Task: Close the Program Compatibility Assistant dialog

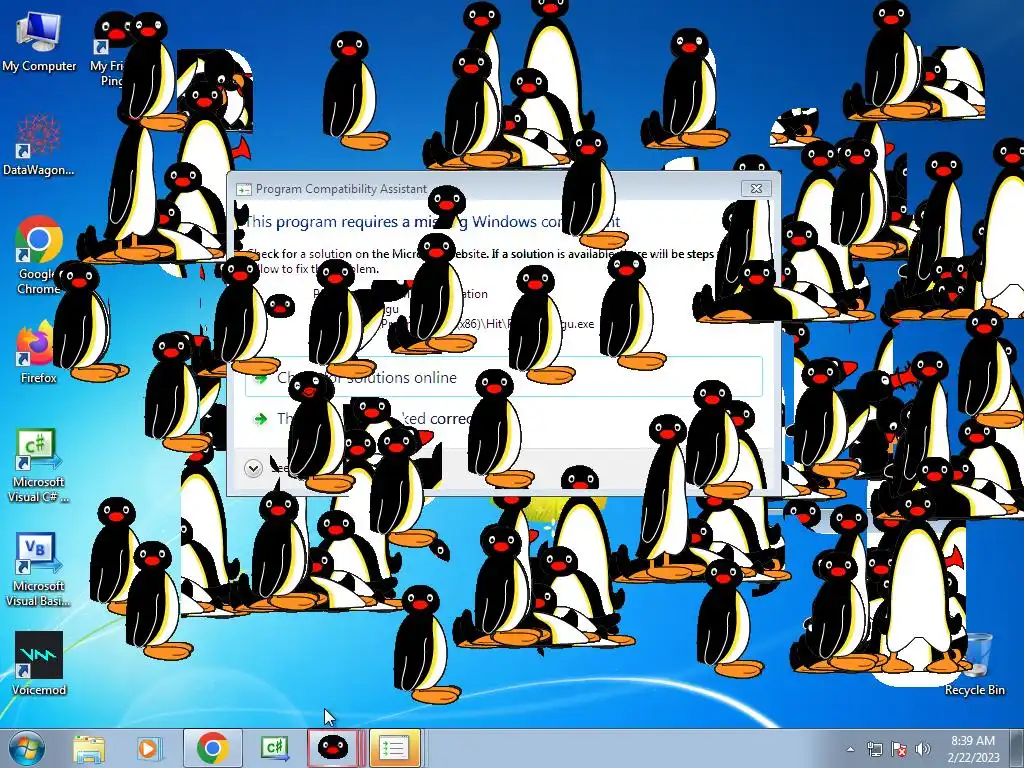Action: (756, 189)
